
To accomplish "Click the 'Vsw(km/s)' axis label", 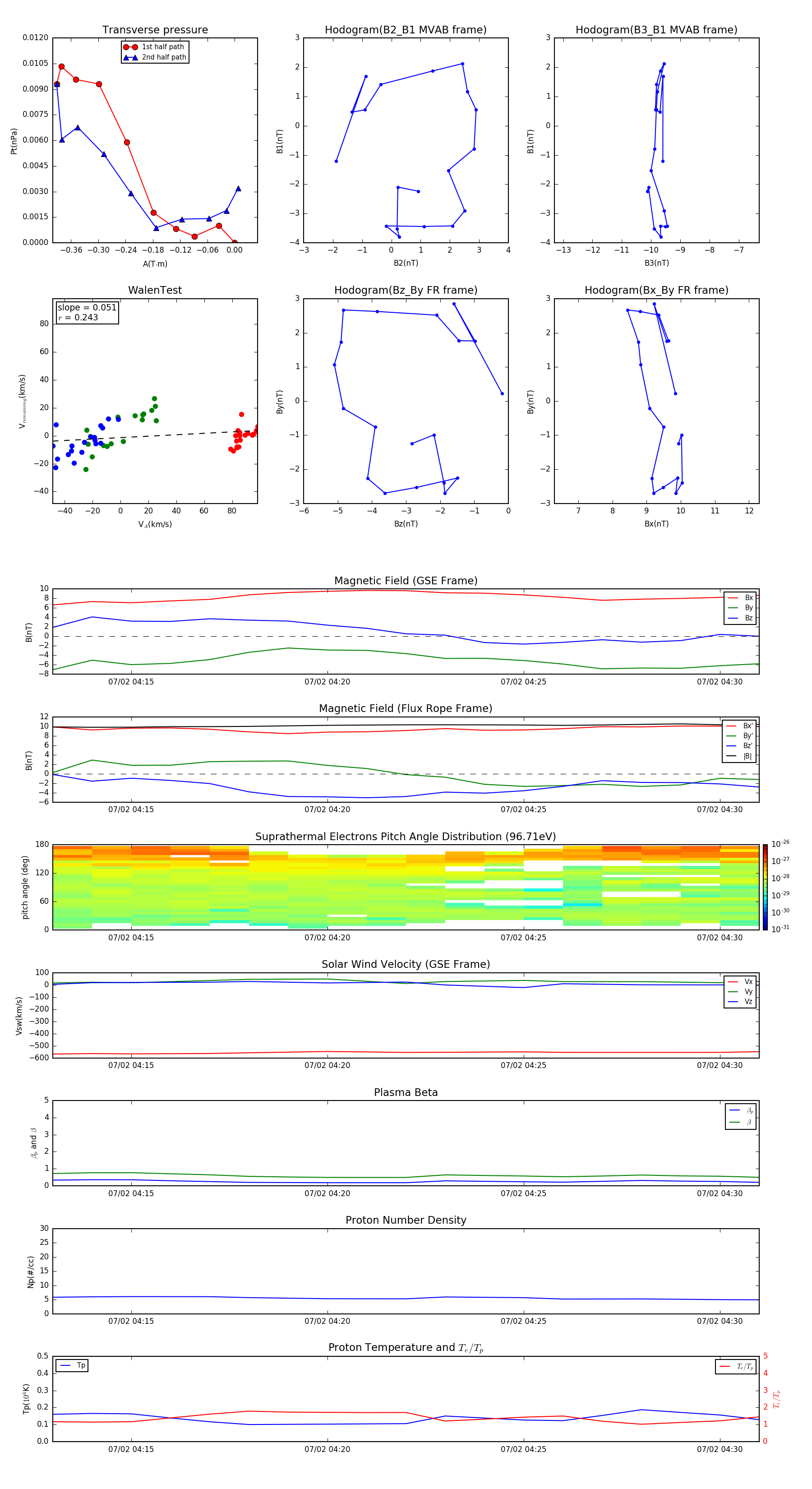I will pyautogui.click(x=19, y=1016).
